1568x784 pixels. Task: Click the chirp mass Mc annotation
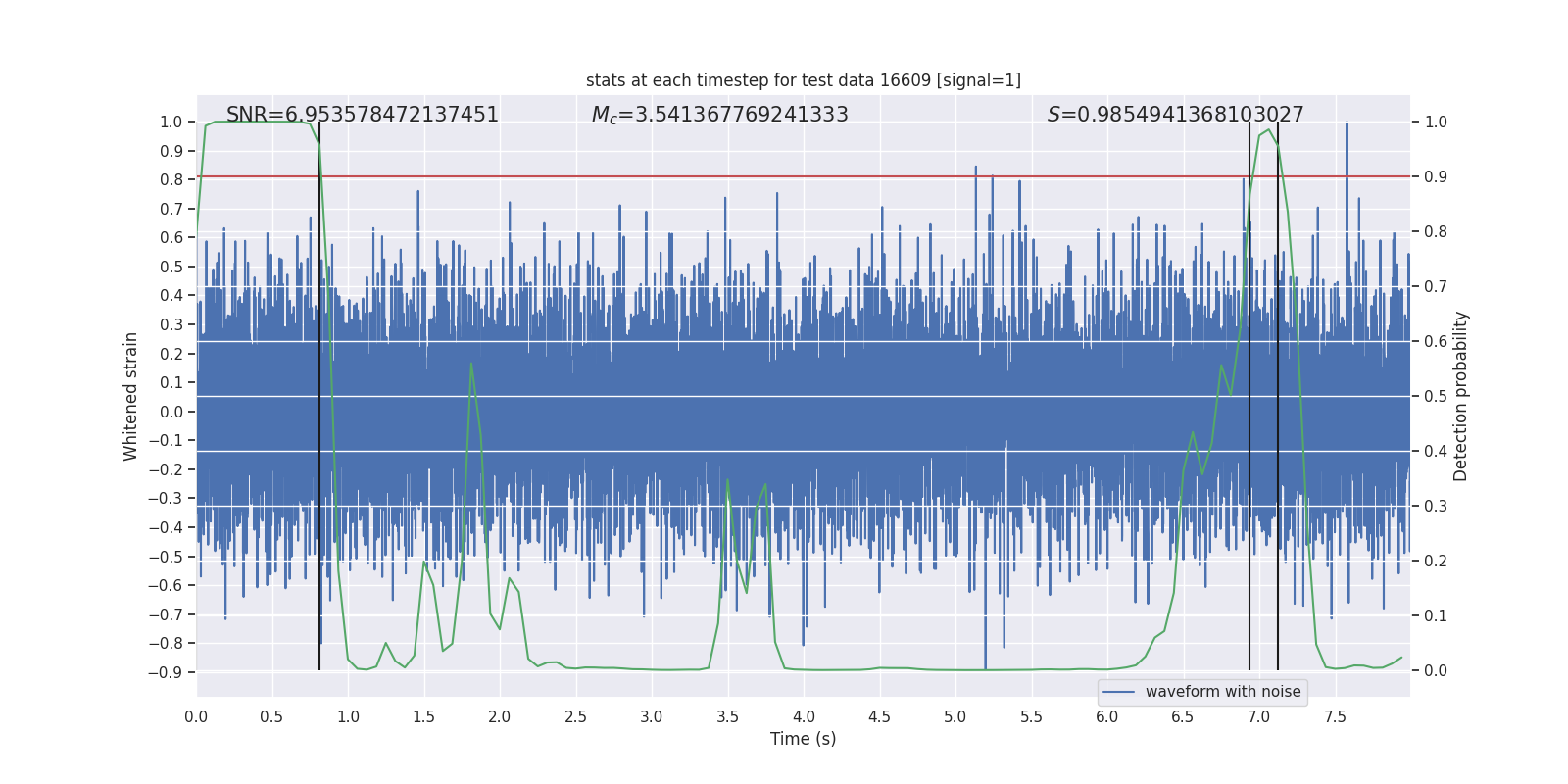pos(719,115)
